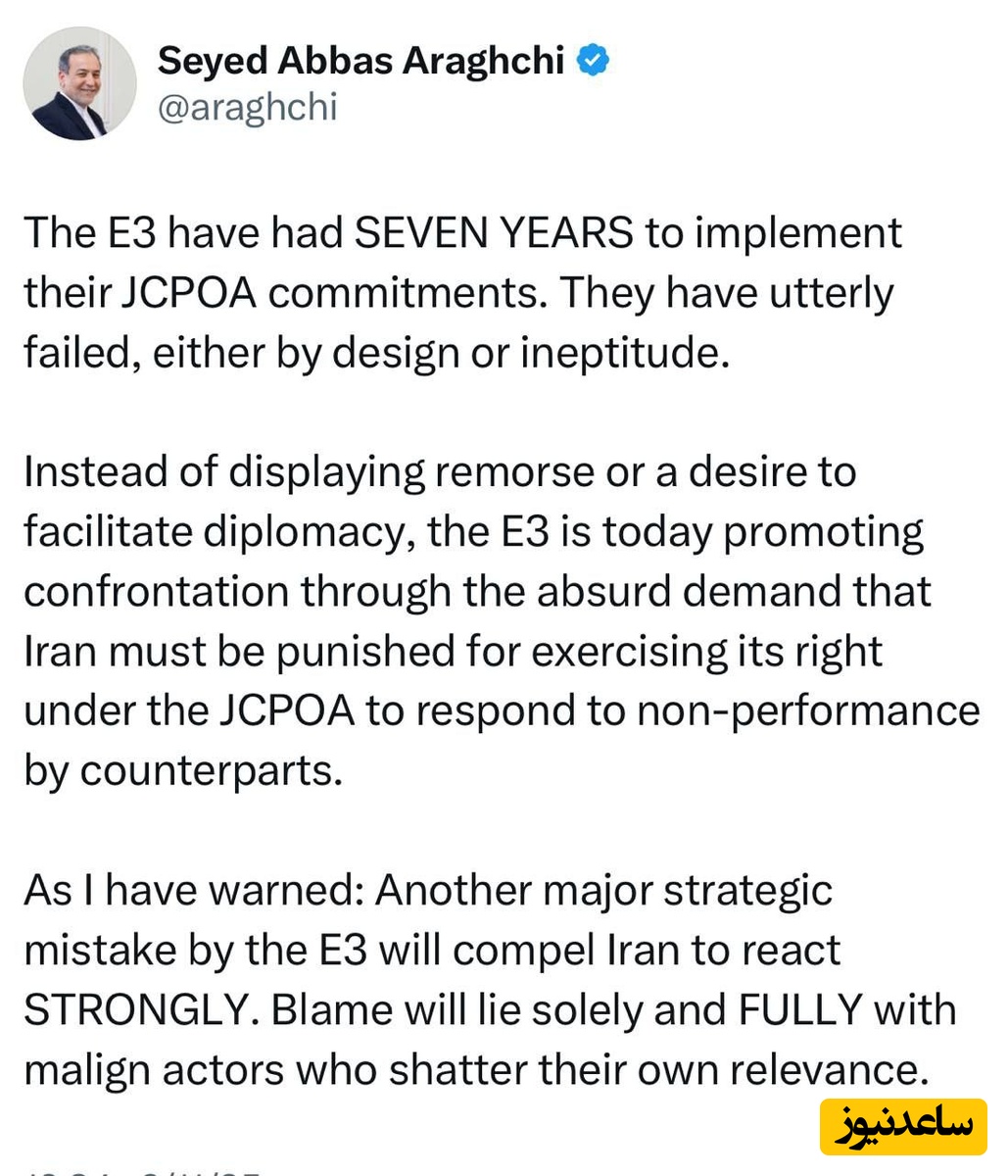Click the text "by counterparts."

[183, 771]
